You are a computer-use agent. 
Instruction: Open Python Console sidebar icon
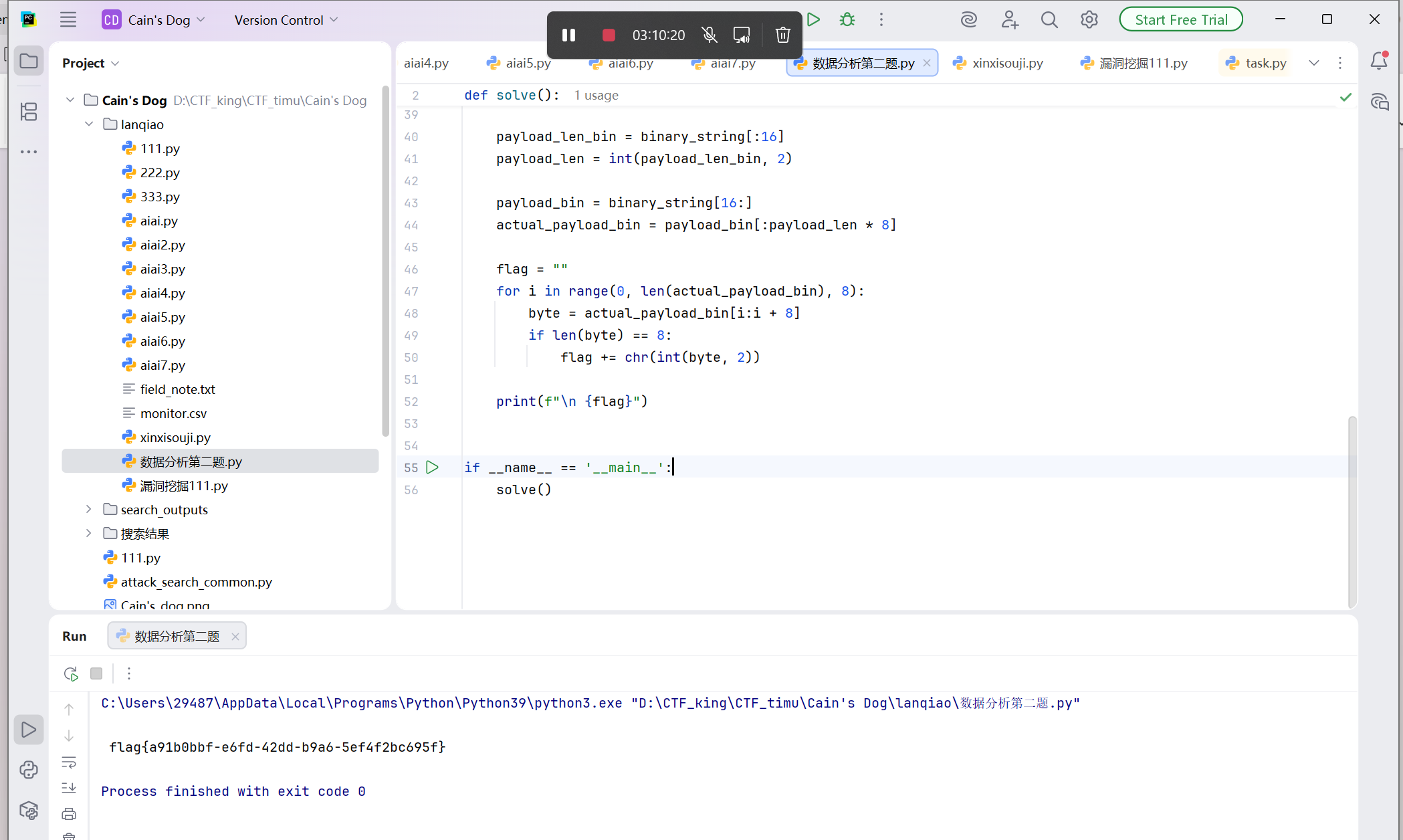29,770
